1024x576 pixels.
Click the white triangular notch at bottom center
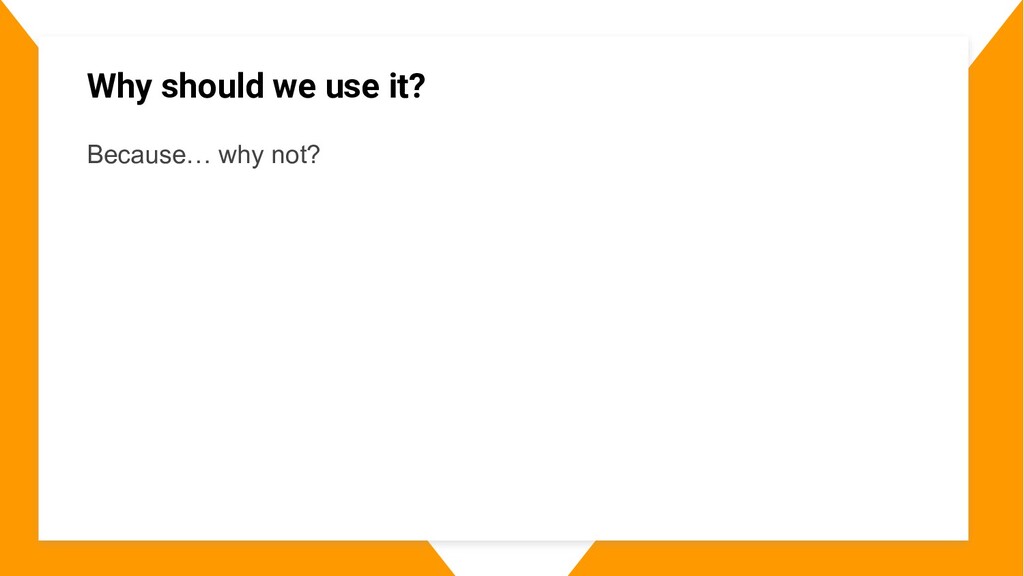[x=511, y=555]
